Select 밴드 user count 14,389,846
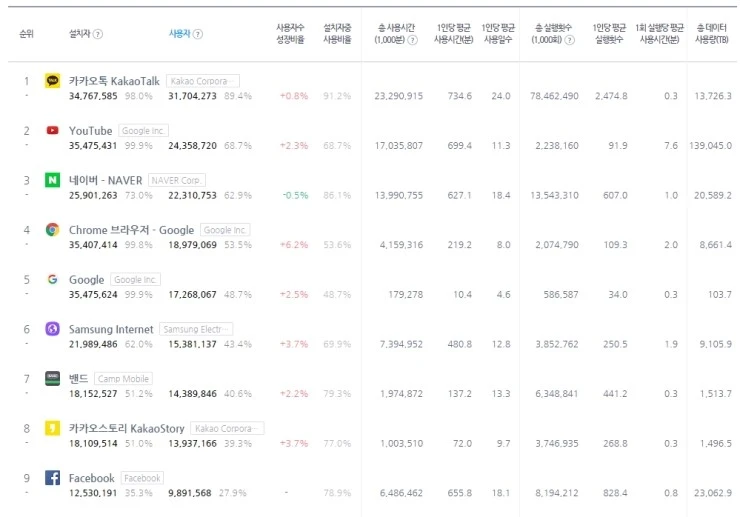Viewport: 740px width, 517px height. [x=193, y=393]
